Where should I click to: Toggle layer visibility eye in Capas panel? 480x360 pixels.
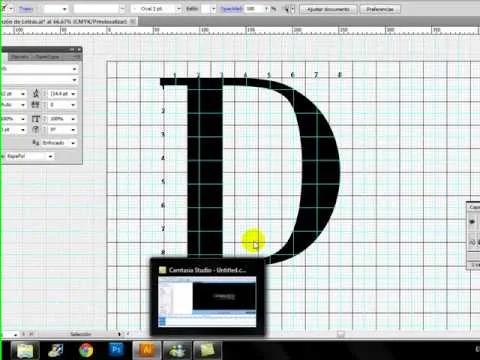tap(472, 222)
